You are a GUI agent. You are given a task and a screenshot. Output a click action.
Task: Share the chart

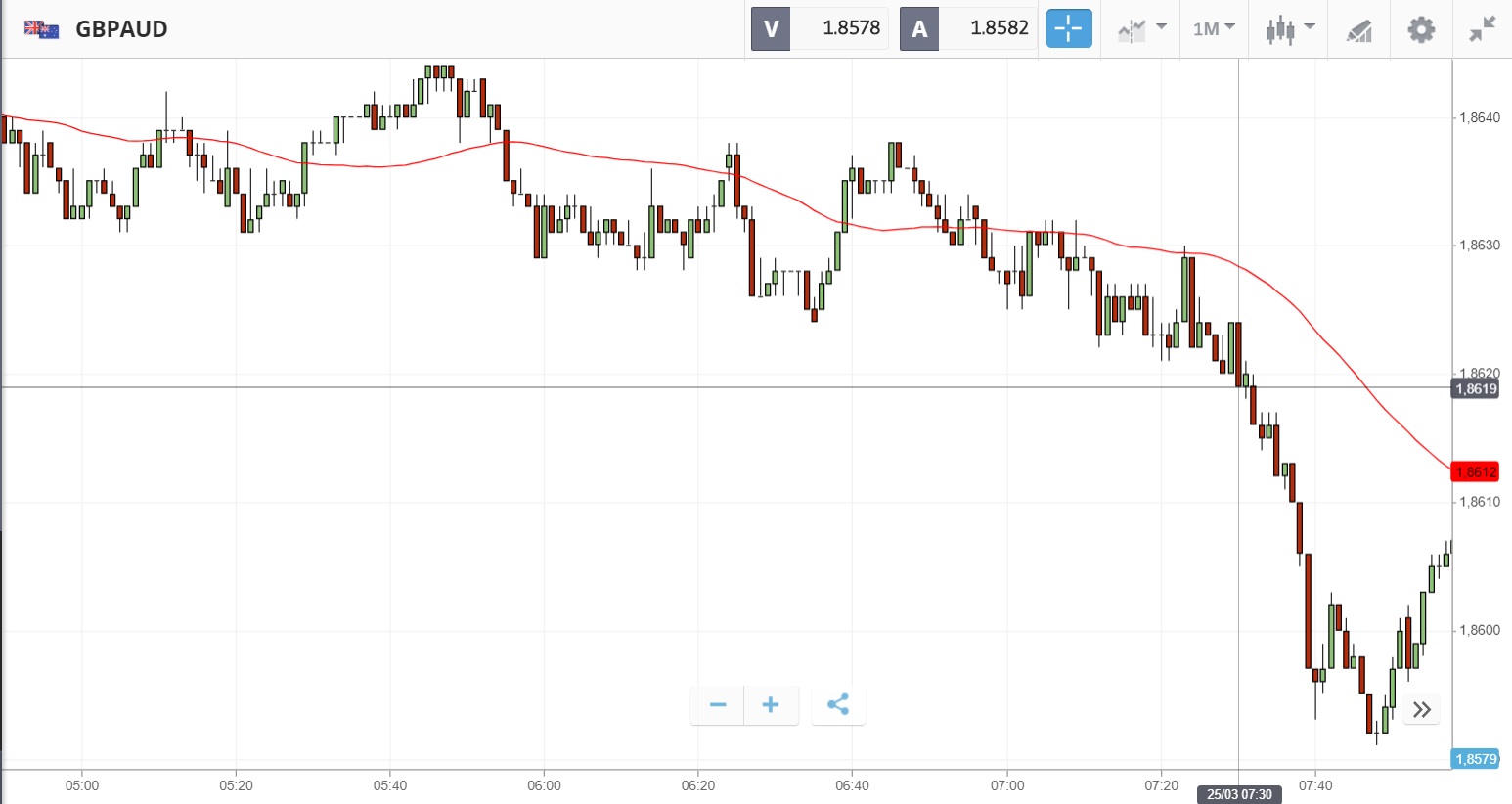point(838,705)
